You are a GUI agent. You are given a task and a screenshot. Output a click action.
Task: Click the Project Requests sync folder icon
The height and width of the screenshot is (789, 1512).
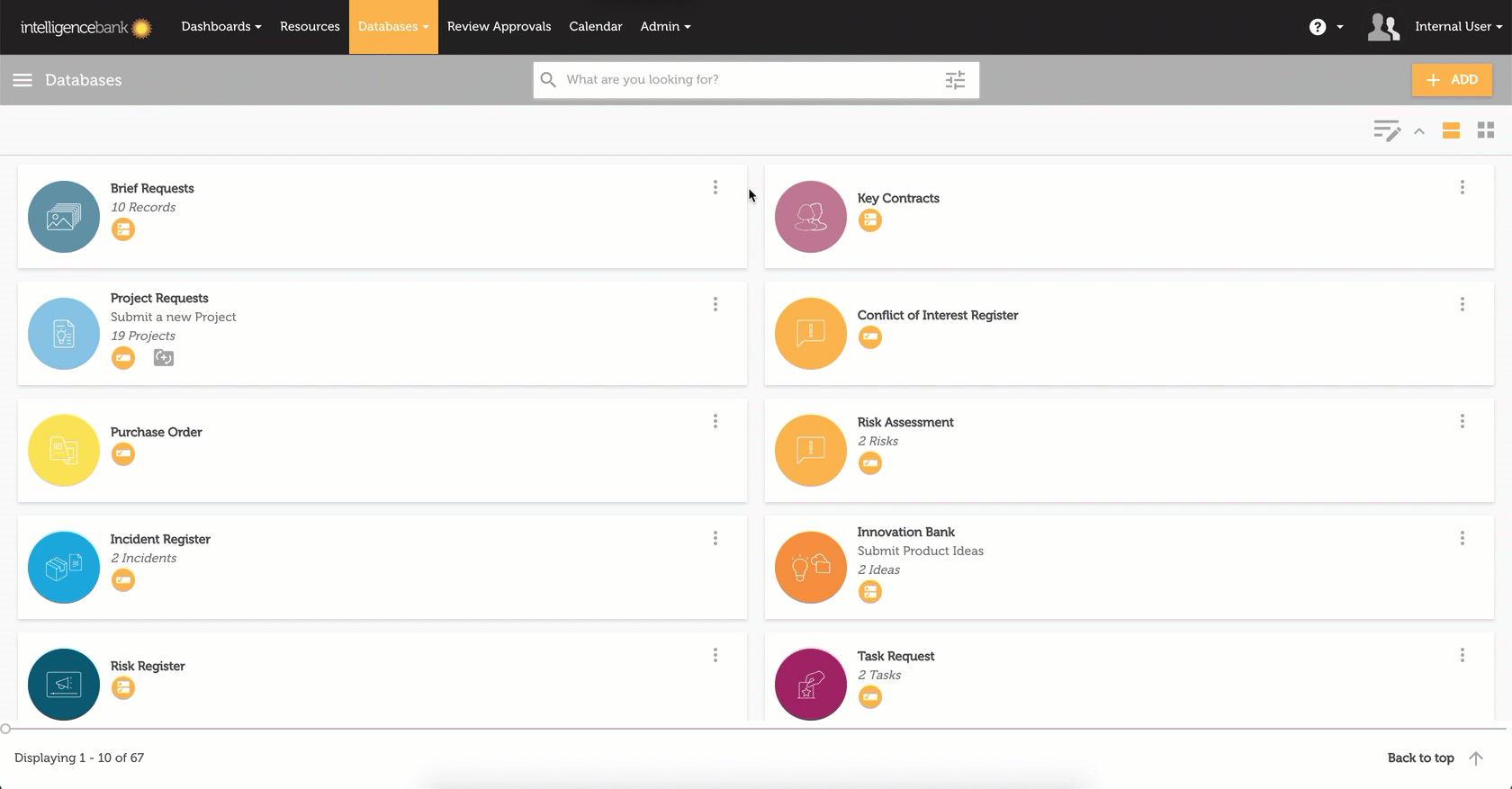pyautogui.click(x=163, y=358)
